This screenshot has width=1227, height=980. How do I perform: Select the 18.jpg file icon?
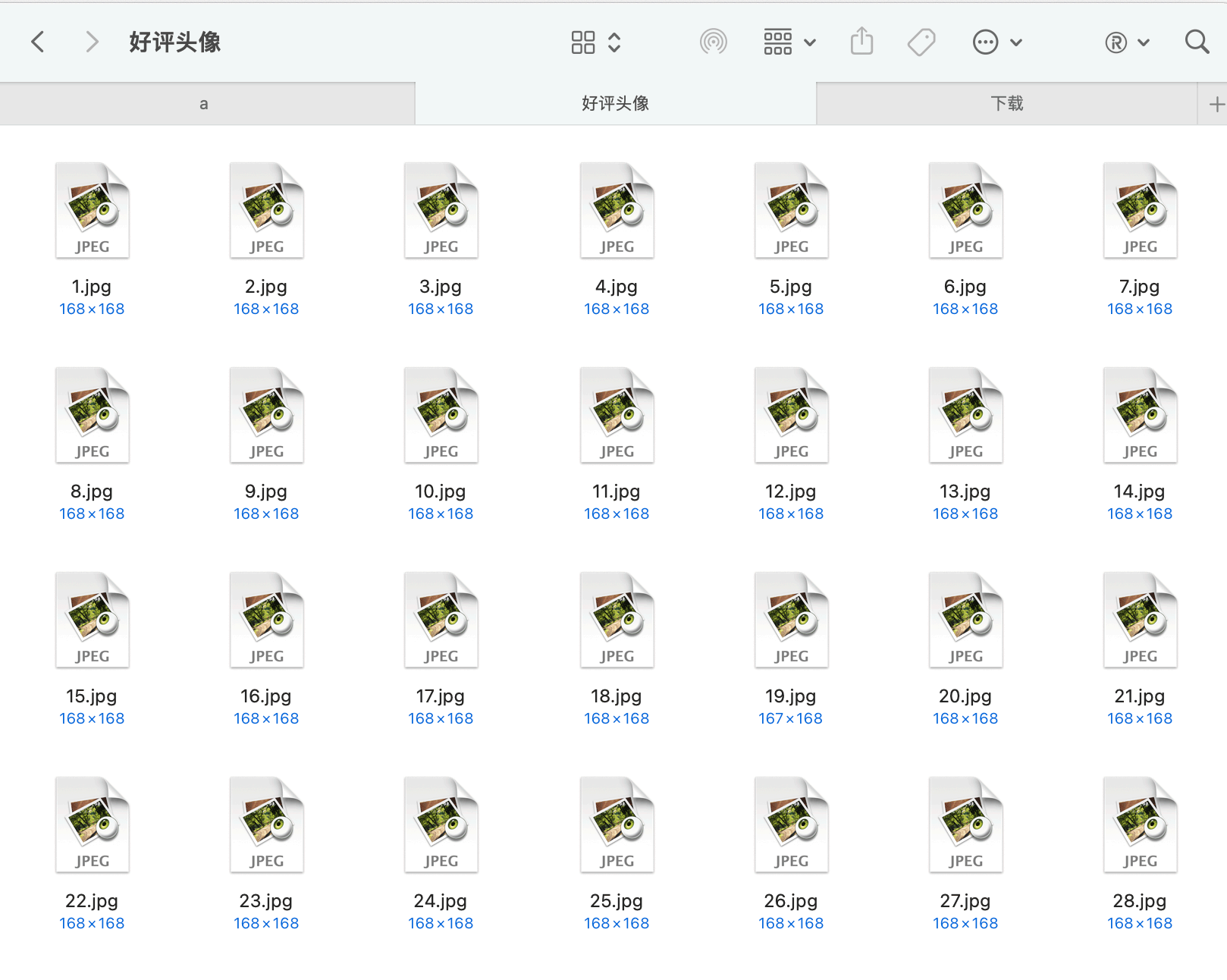click(x=617, y=620)
